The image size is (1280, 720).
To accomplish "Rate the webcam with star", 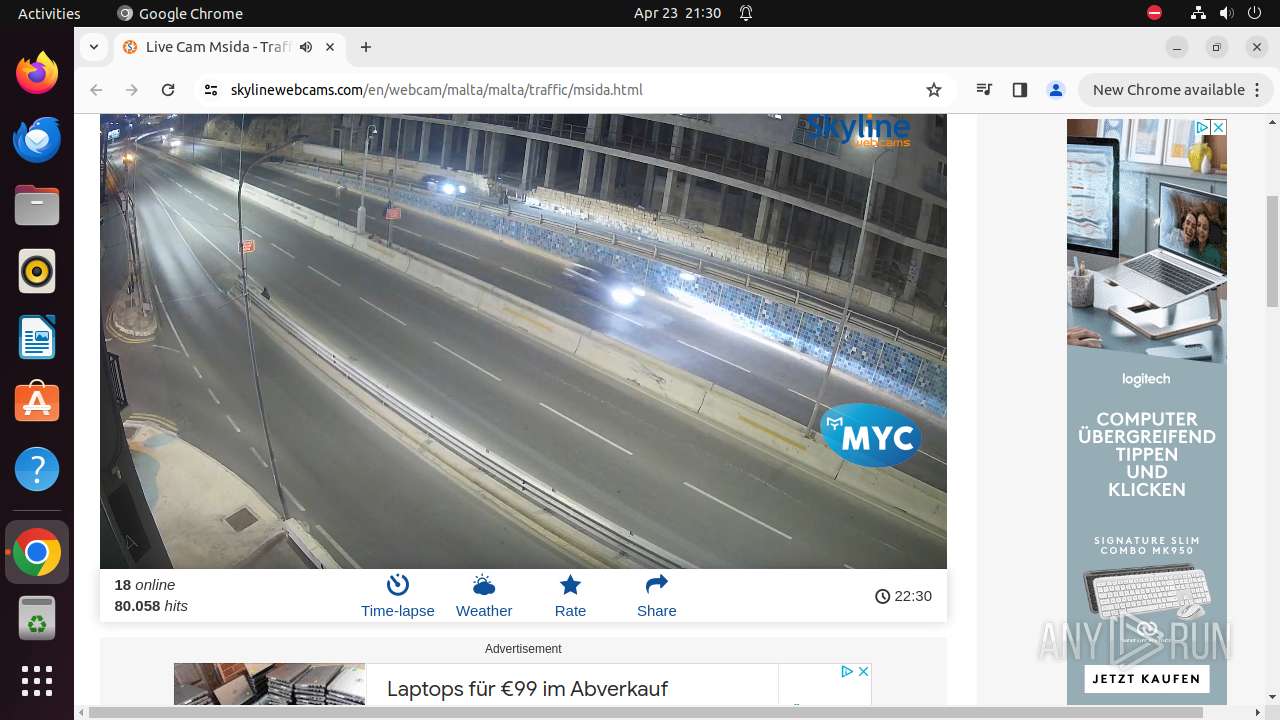I will (570, 596).
